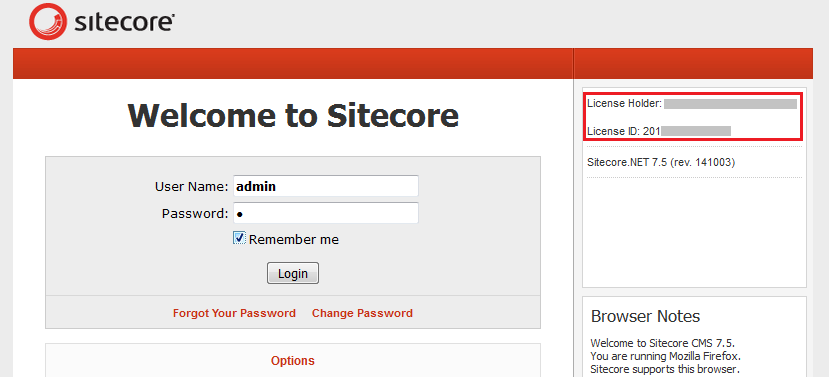Click the Sitecore logo icon
The height and width of the screenshot is (377, 829).
pyautogui.click(x=48, y=21)
